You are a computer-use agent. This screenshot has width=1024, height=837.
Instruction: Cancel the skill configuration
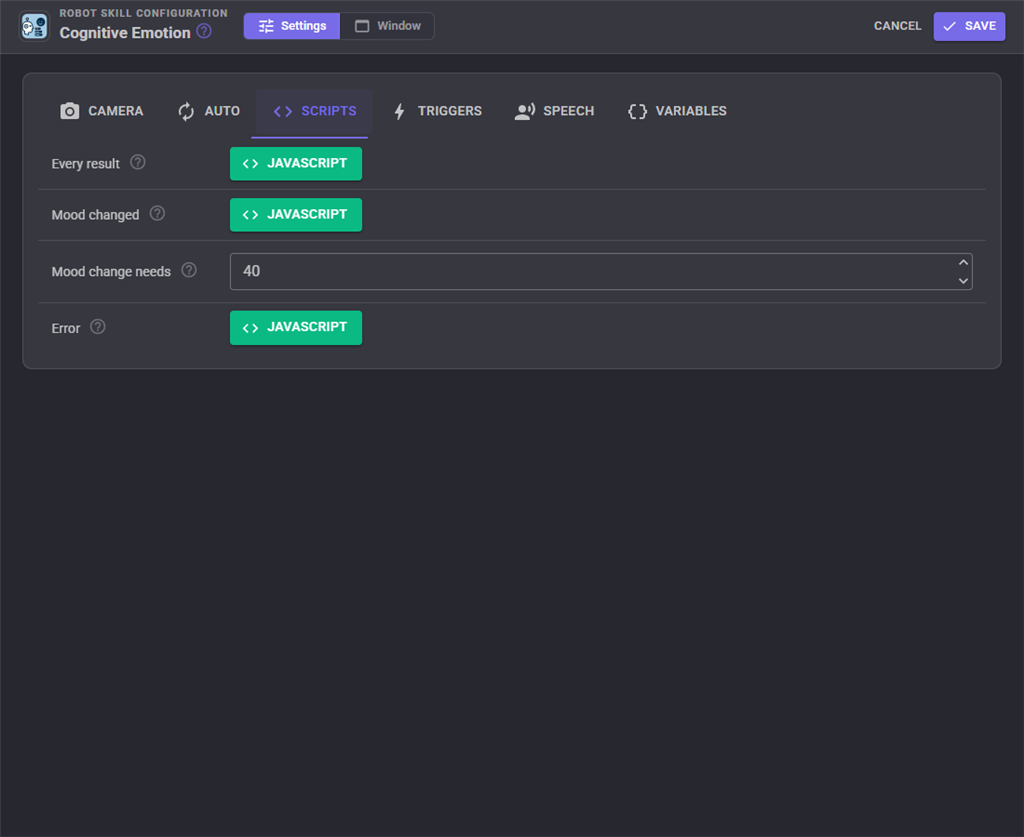pos(897,26)
